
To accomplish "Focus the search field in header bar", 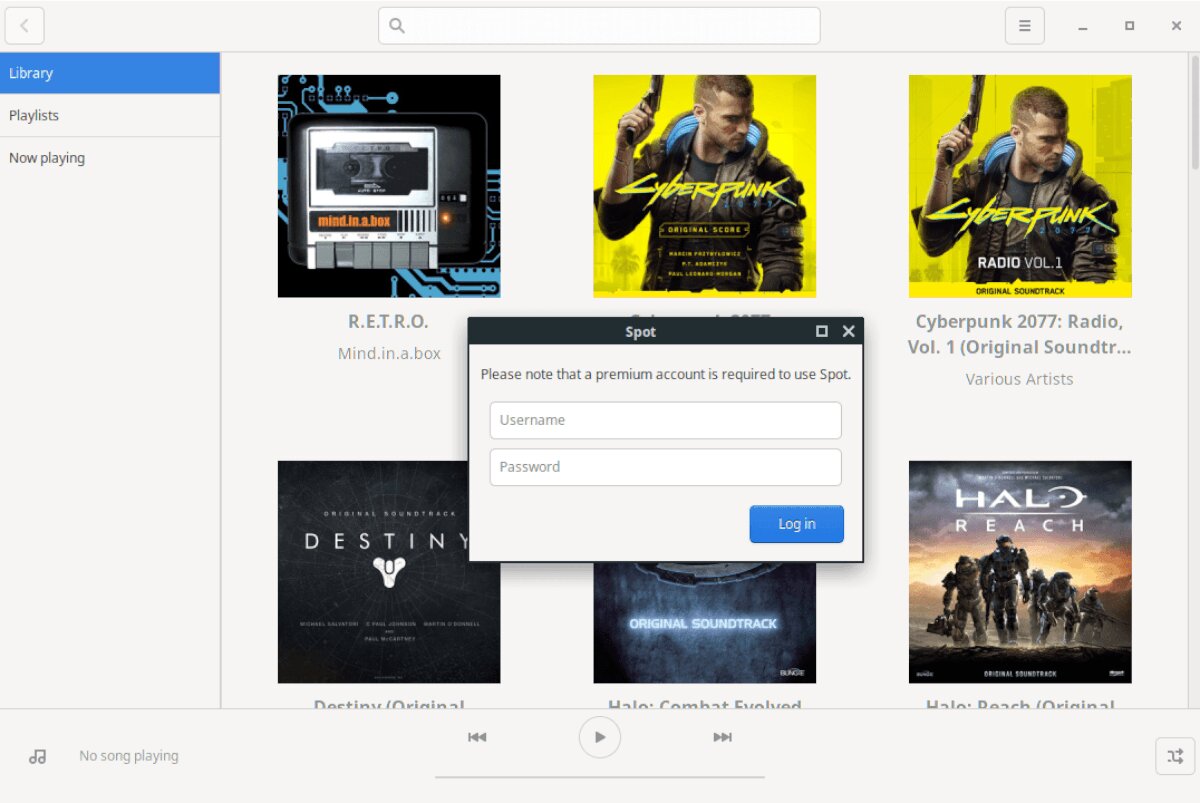I will click(599, 26).
